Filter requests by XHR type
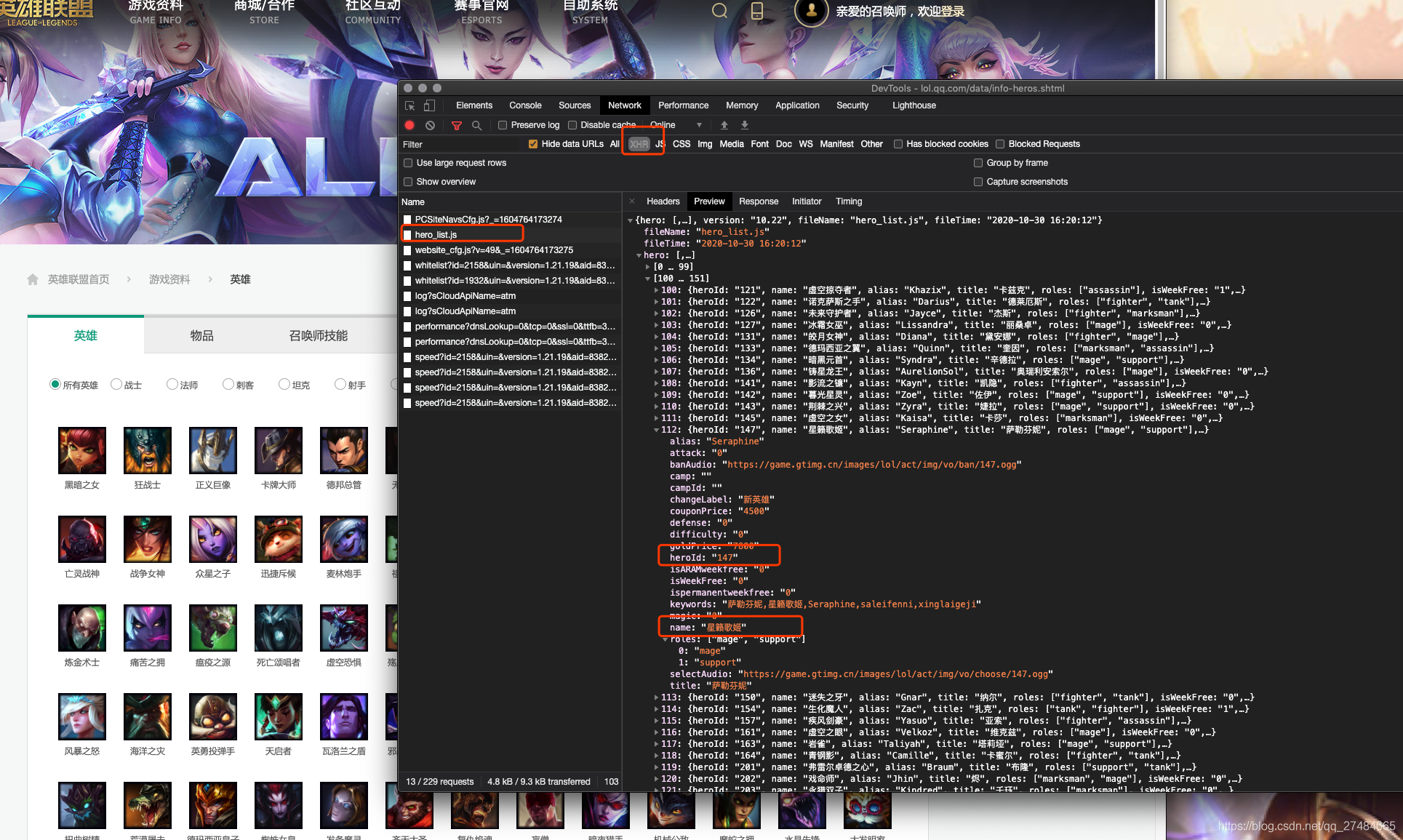 click(639, 144)
